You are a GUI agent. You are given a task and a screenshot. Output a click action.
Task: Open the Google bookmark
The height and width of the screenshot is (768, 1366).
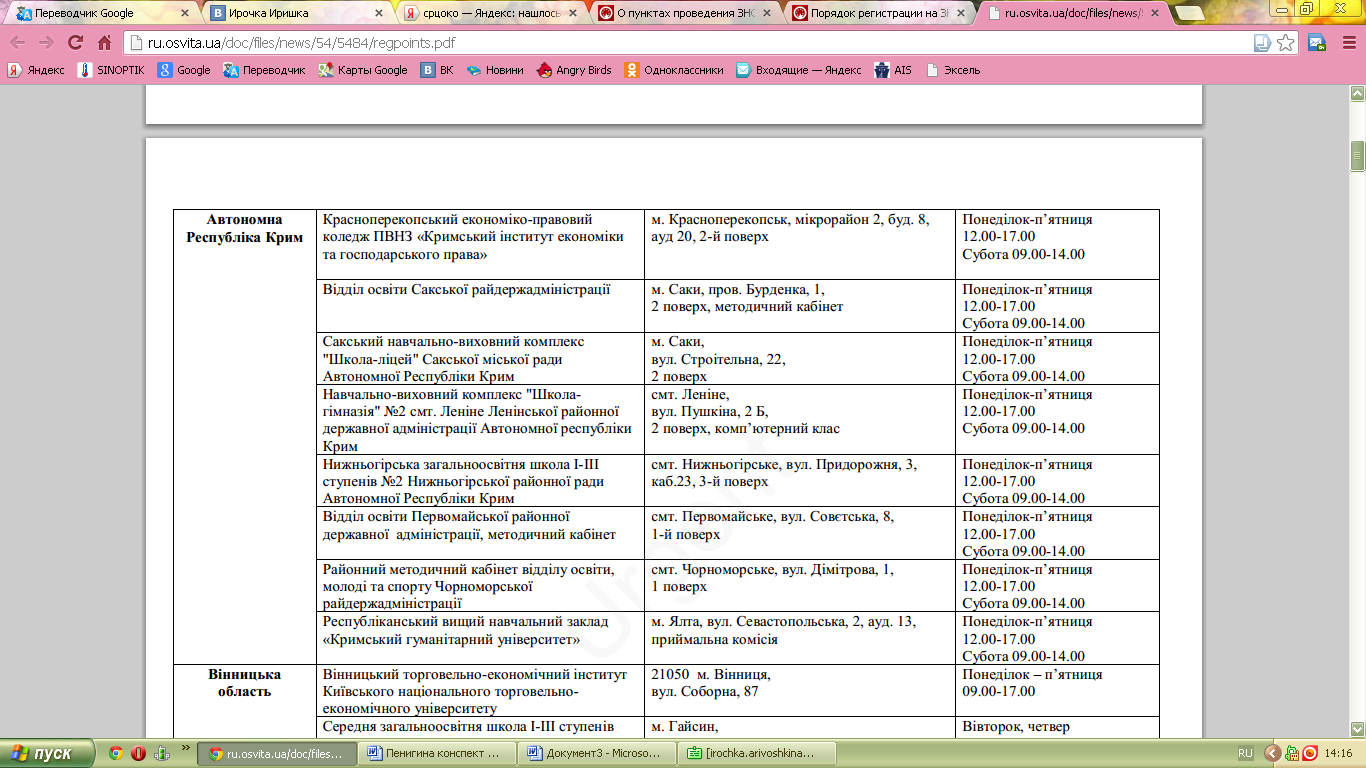[184, 70]
